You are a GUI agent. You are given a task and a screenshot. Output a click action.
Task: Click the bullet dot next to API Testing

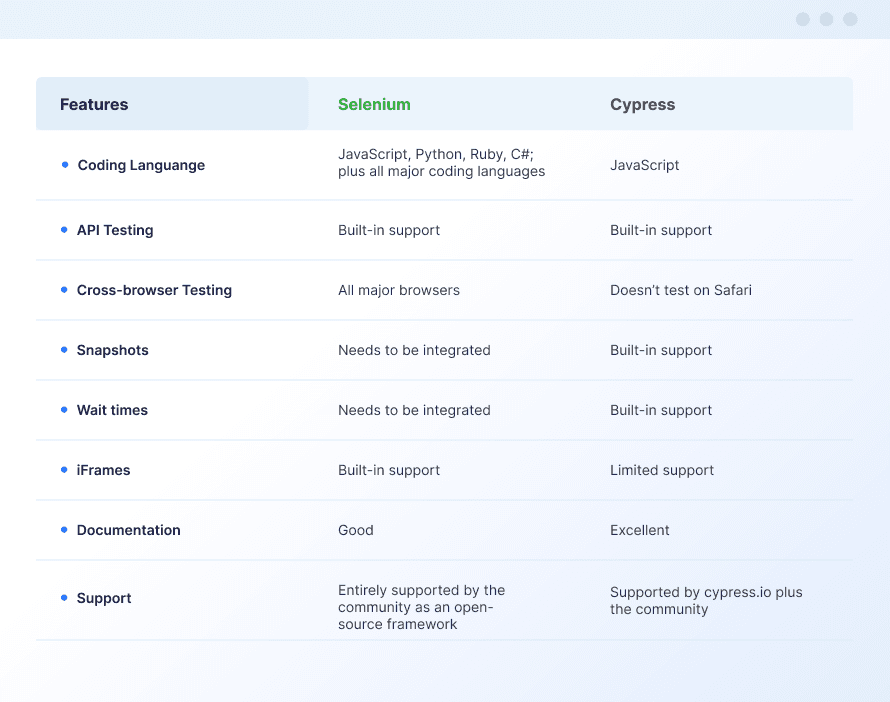(x=64, y=230)
